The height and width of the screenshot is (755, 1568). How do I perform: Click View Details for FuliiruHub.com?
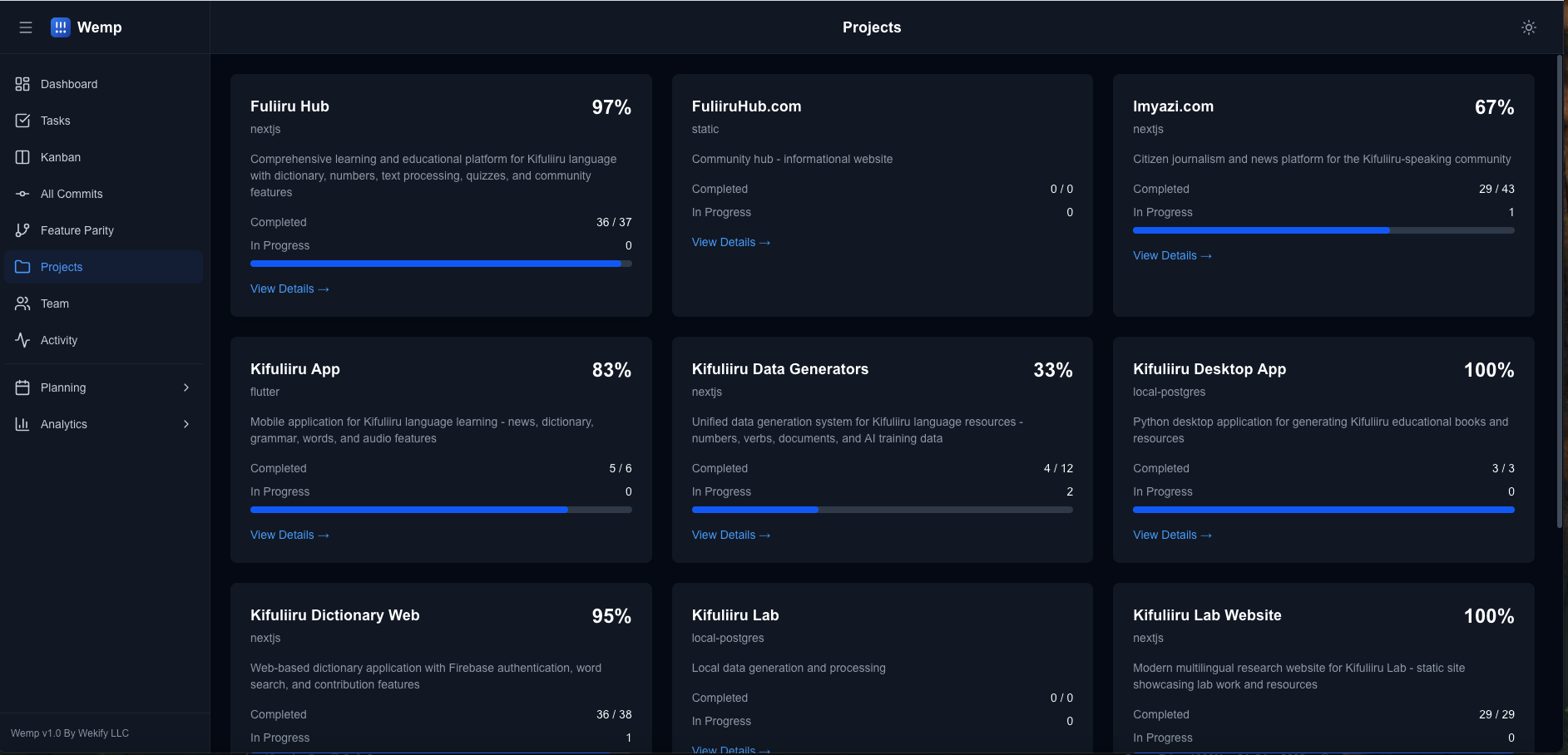731,242
